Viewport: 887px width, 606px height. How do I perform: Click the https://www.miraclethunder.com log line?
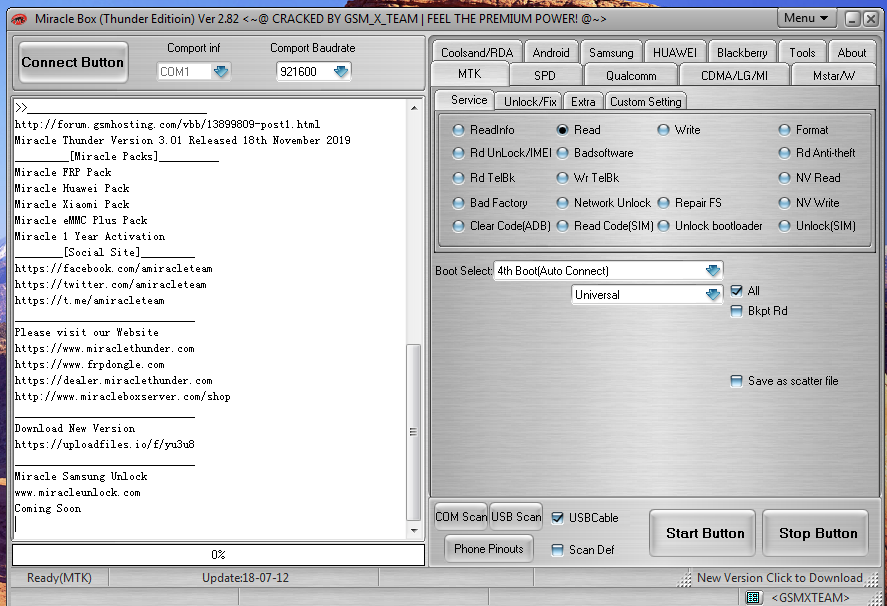[x=105, y=349]
